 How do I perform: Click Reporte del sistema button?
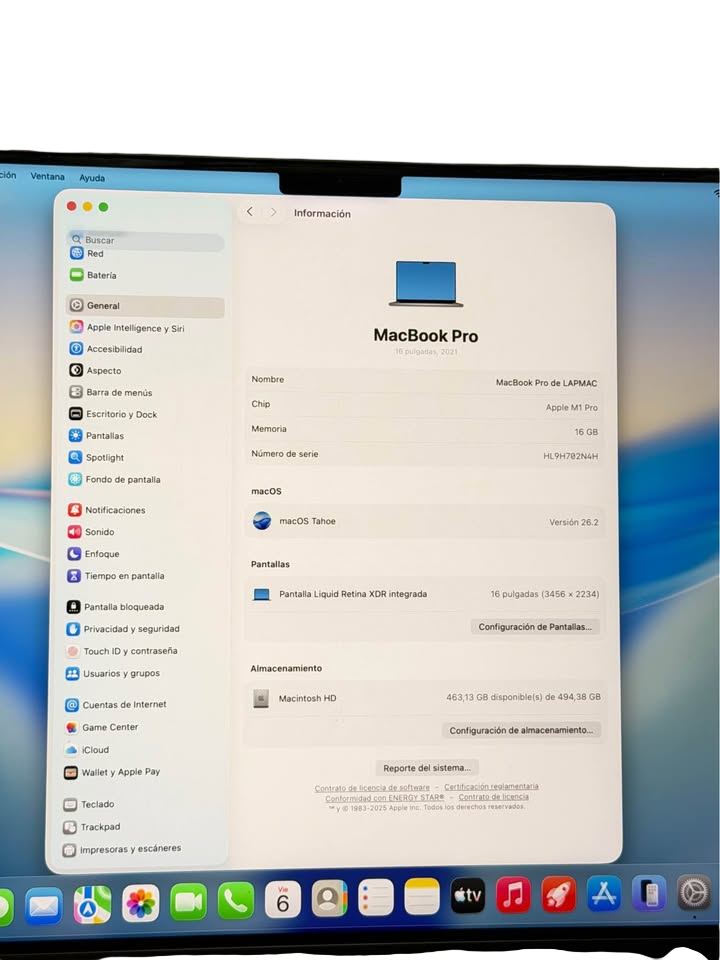pos(427,768)
